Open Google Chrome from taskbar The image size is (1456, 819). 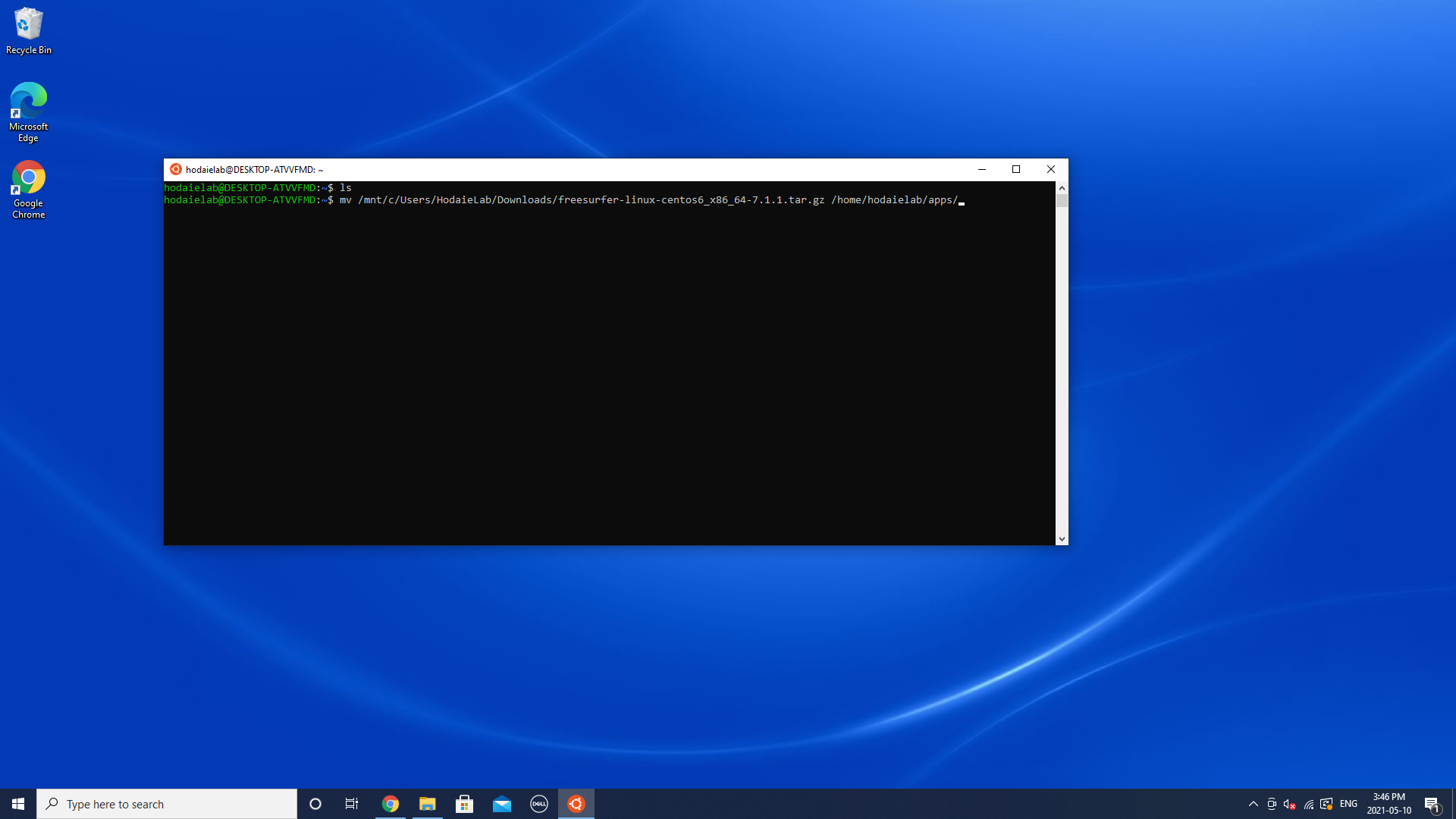pos(389,803)
